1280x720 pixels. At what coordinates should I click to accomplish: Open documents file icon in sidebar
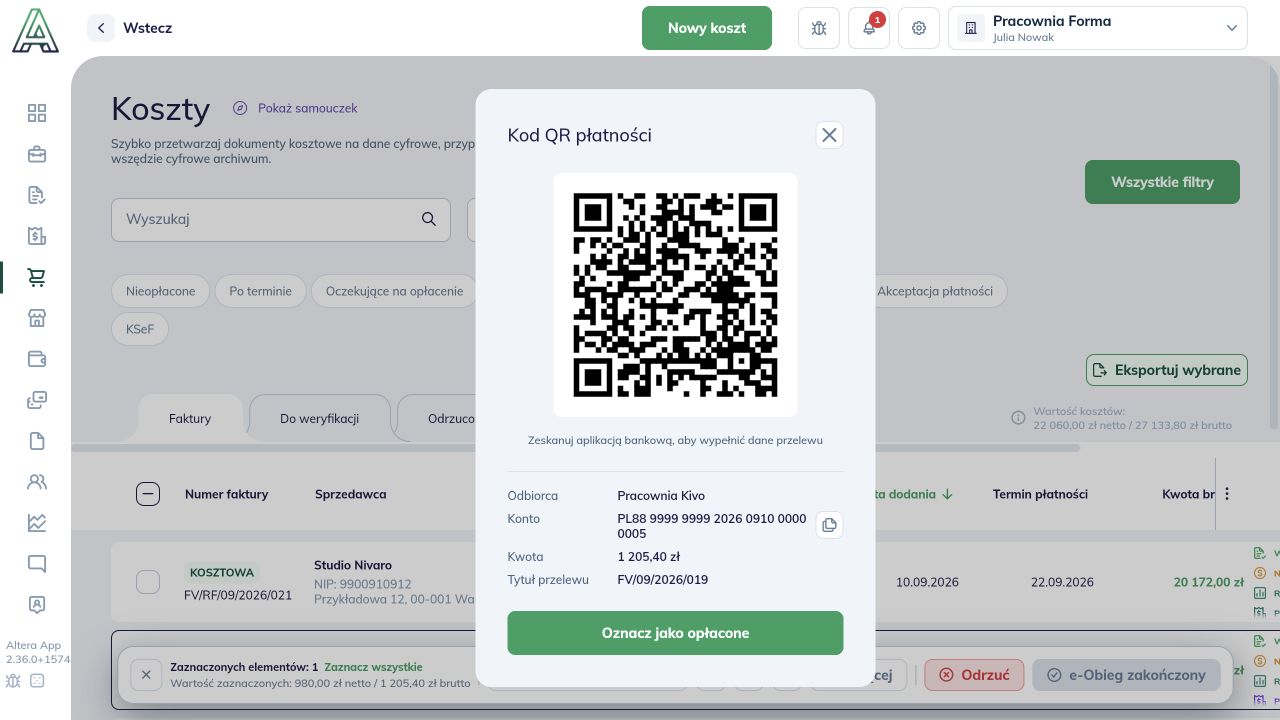(37, 441)
